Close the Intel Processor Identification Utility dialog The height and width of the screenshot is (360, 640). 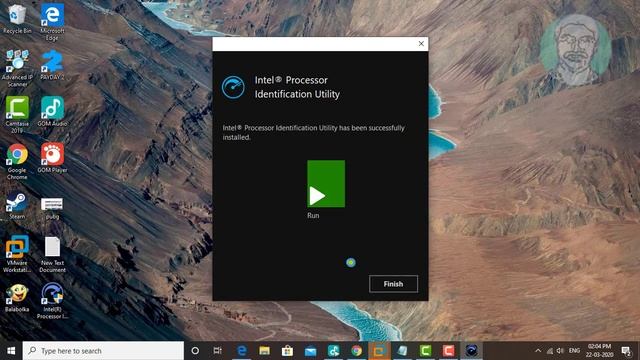(x=421, y=44)
